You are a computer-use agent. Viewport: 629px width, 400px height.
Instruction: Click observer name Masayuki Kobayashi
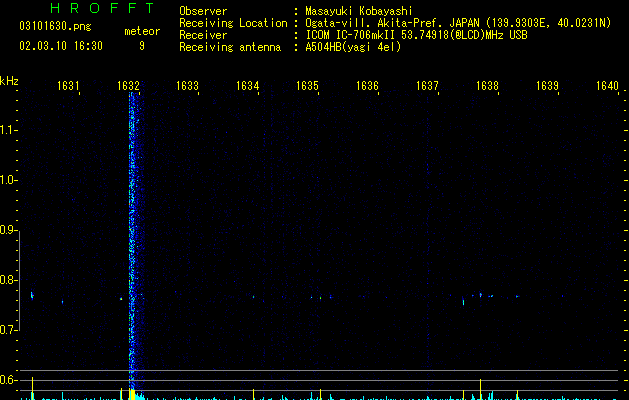[358, 11]
